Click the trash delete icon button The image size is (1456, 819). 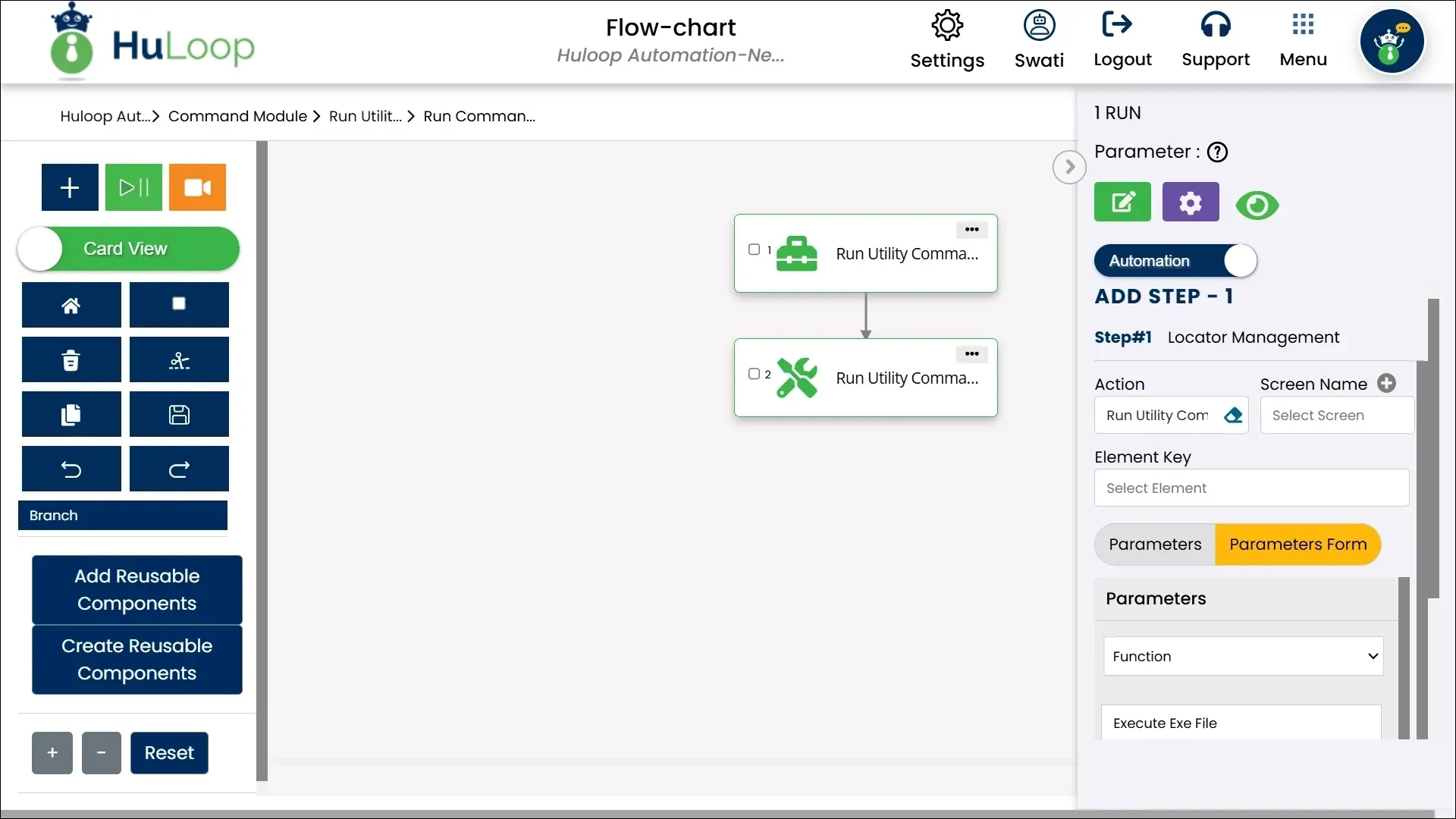[71, 360]
